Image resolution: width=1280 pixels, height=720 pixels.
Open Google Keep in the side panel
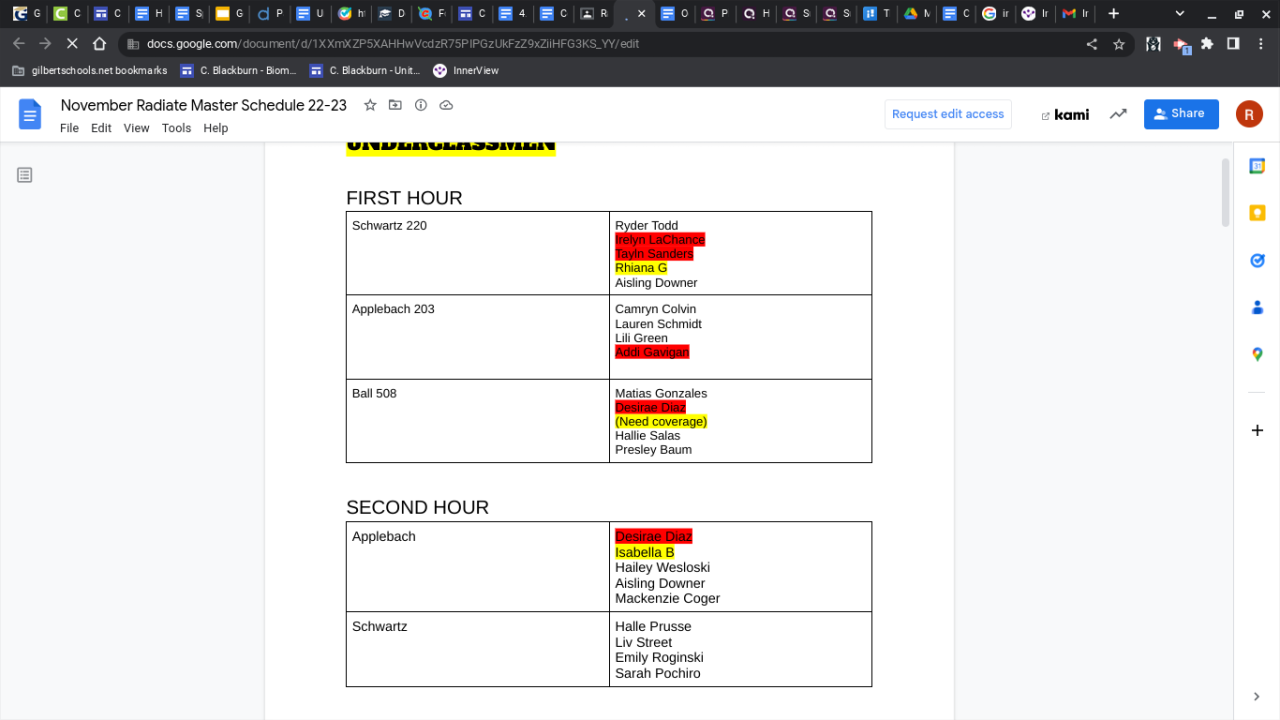coord(1257,213)
